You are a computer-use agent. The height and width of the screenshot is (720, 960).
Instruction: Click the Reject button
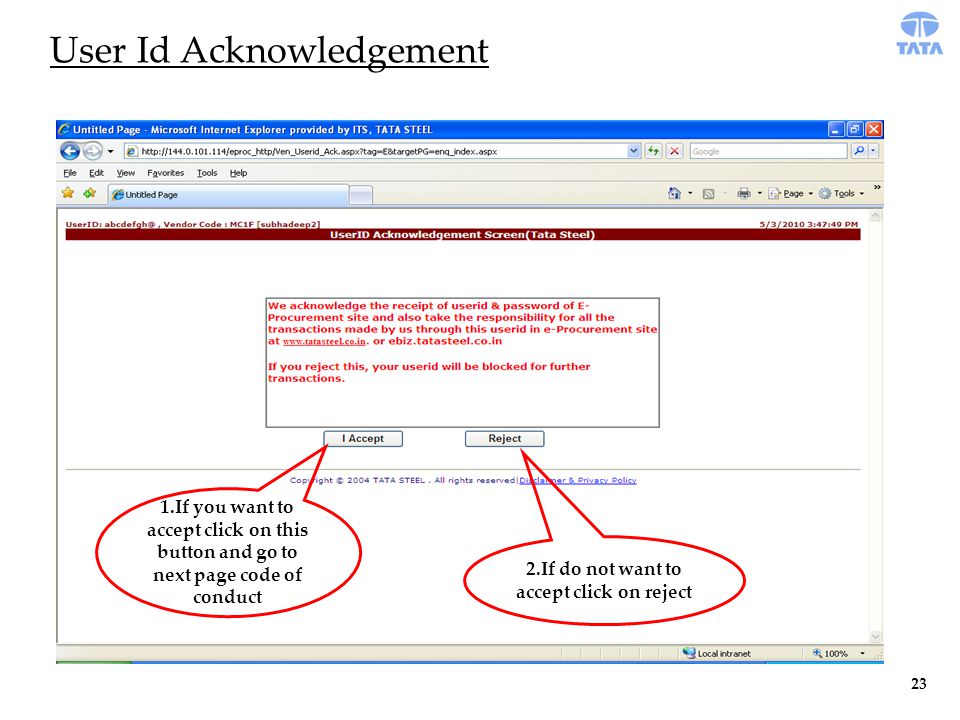pos(504,439)
